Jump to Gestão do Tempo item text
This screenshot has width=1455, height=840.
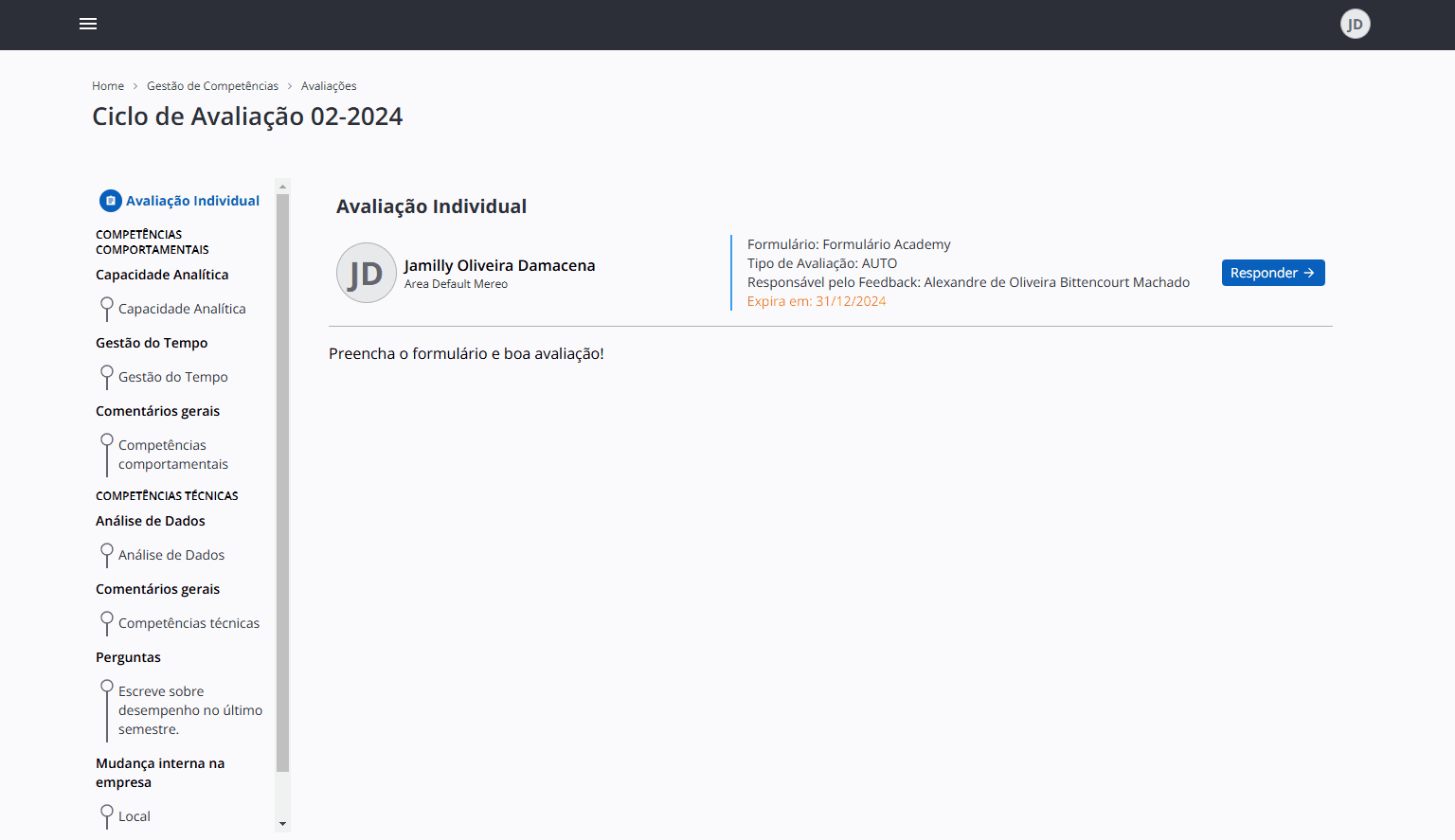coord(172,377)
